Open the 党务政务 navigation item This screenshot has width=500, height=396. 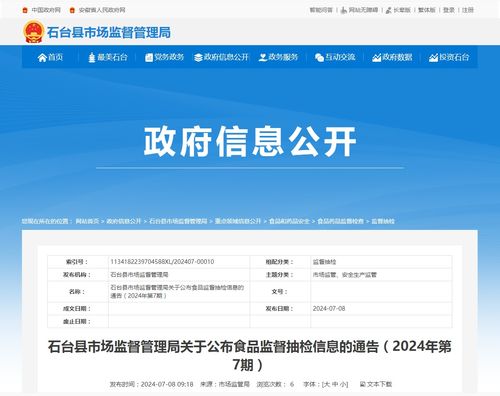164,57
